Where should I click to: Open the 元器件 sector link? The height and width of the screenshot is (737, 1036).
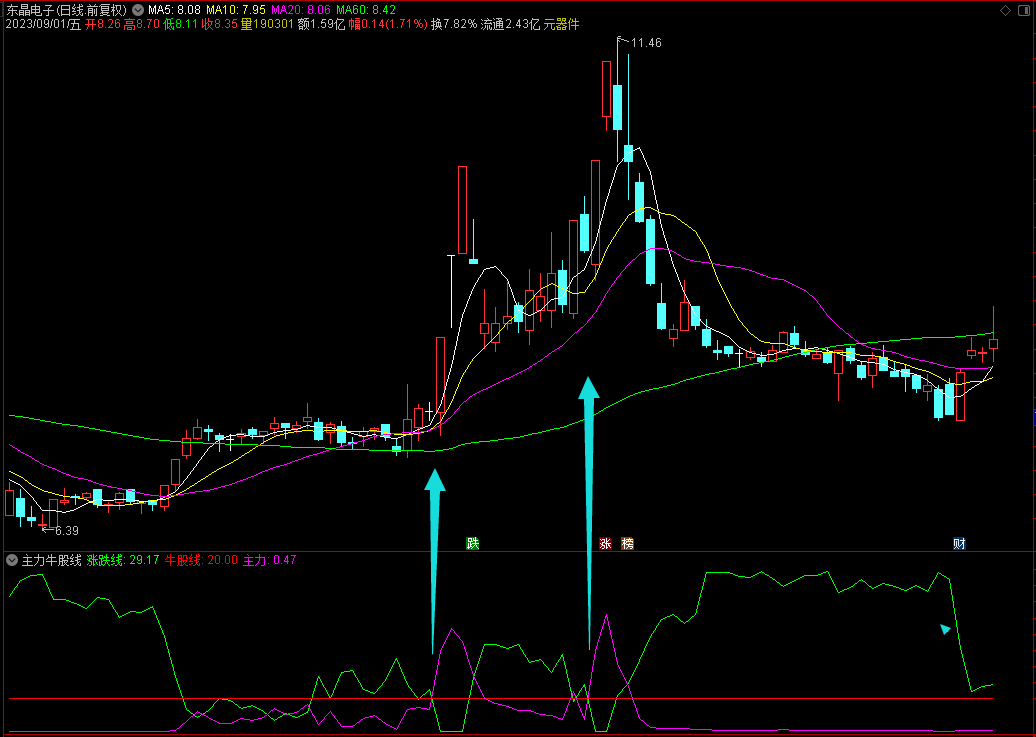pos(562,24)
